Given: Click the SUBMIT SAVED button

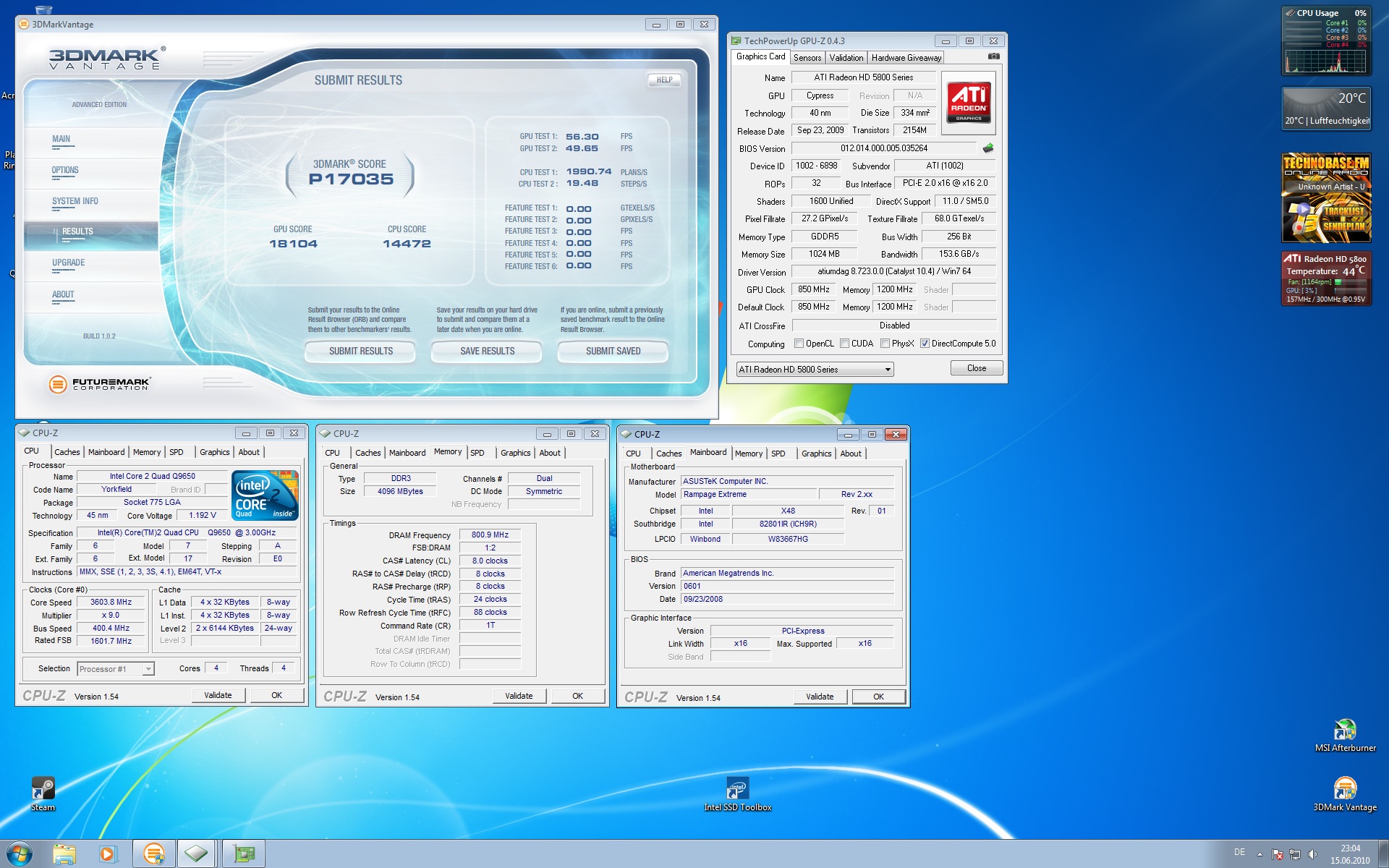Looking at the screenshot, I should [x=613, y=352].
